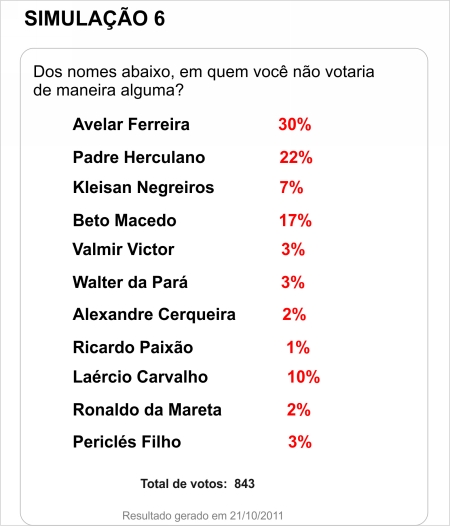Click Padre Herculano's 22% result
This screenshot has width=450, height=526.
(x=296, y=157)
